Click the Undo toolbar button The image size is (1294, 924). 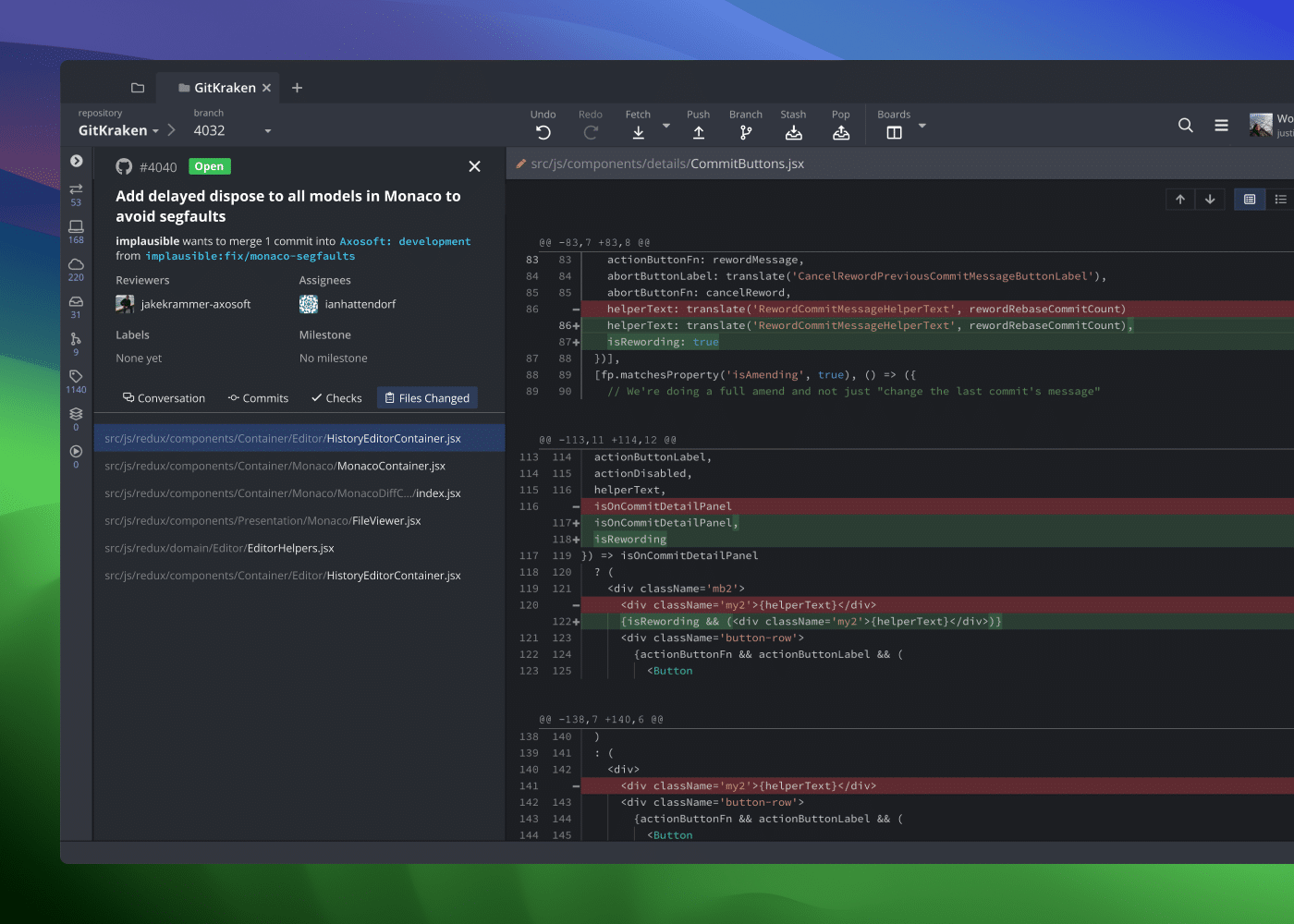point(543,126)
